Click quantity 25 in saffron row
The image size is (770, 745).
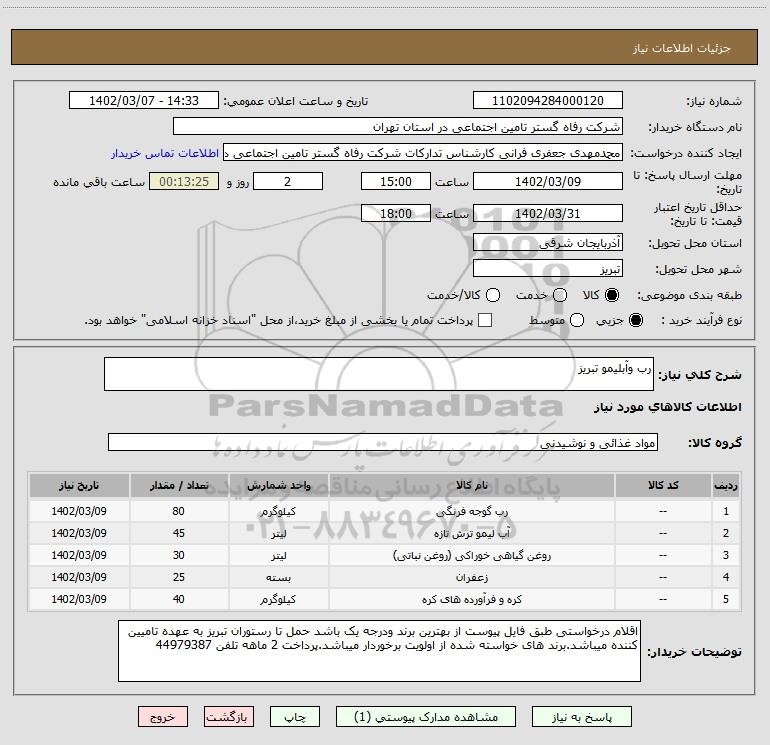pyautogui.click(x=178, y=578)
